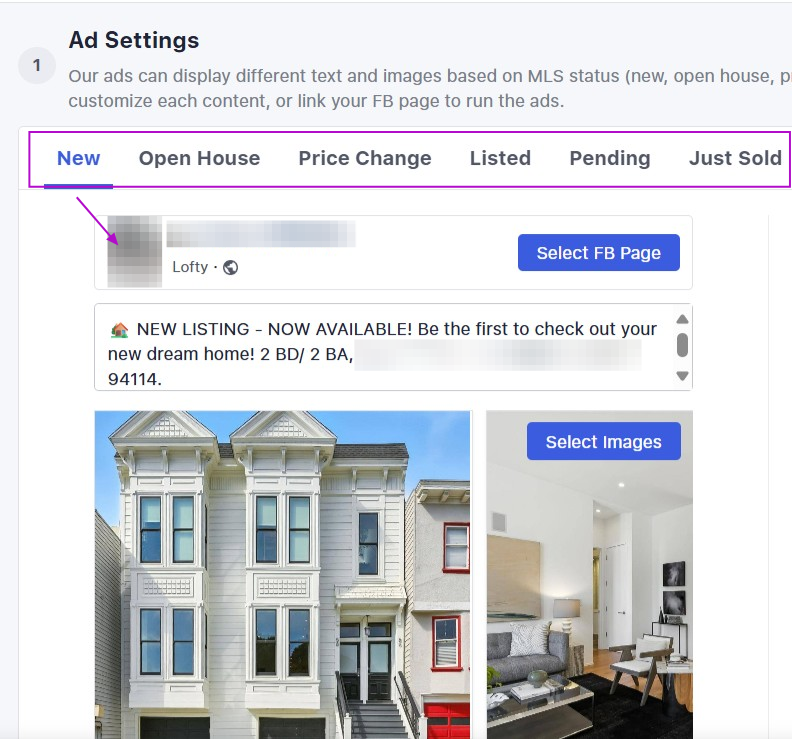Click the house emoji in ad text
This screenshot has height=739, width=792.
[x=119, y=330]
